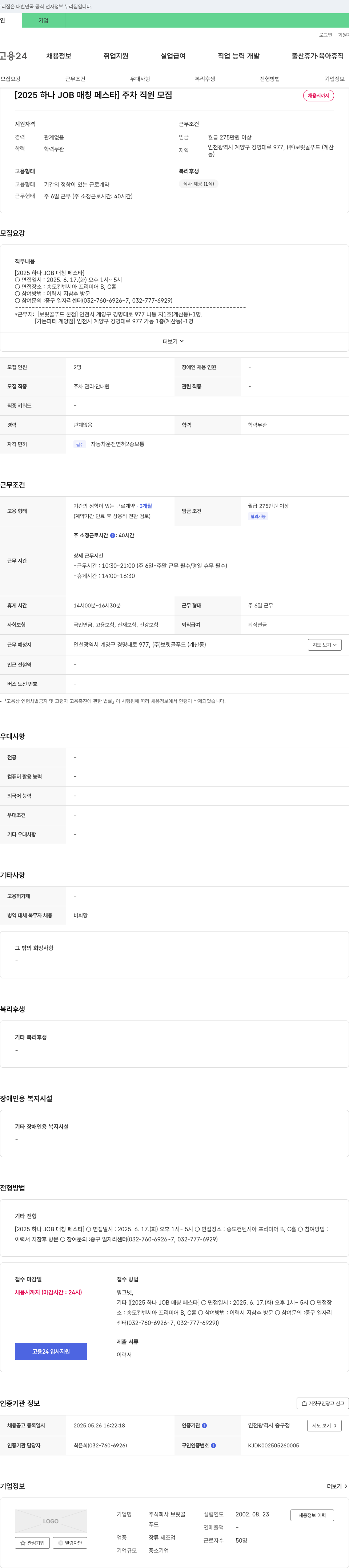Open the 채용정보 main menu
Image resolution: width=349 pixels, height=1568 pixels.
click(x=59, y=56)
